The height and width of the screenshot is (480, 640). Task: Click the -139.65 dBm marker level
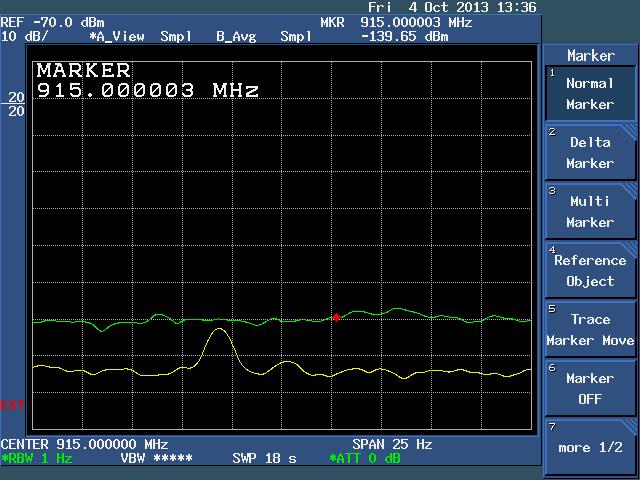[404, 37]
